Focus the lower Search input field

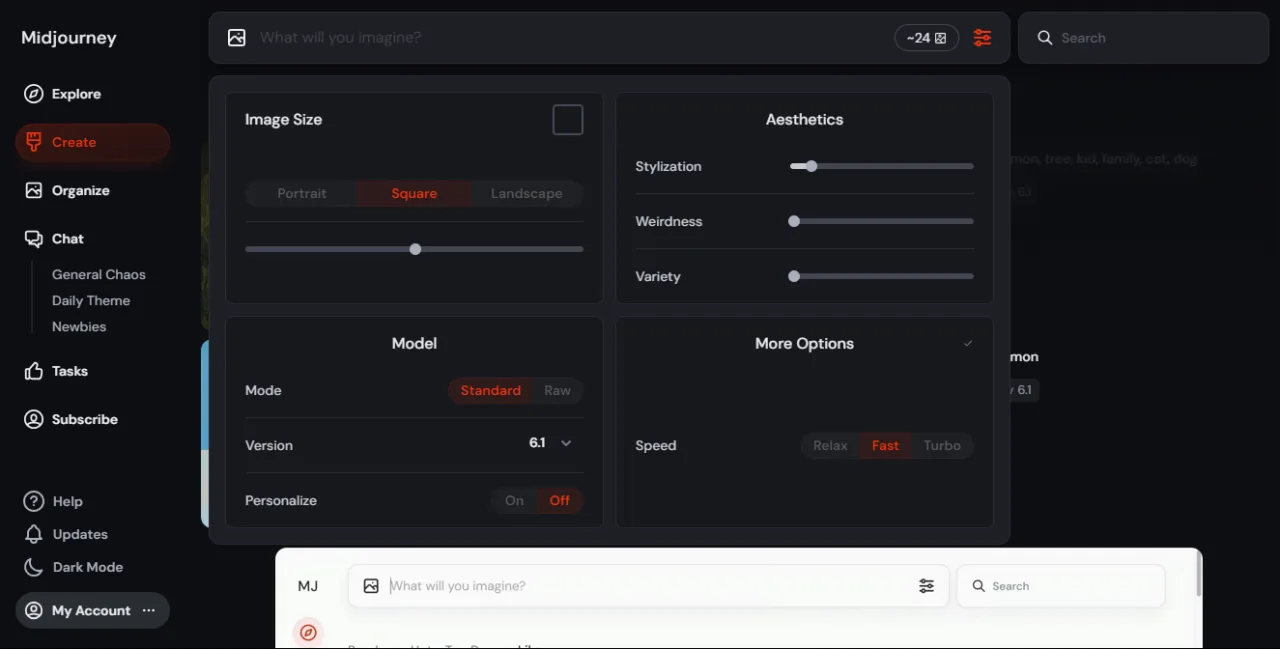[1061, 586]
